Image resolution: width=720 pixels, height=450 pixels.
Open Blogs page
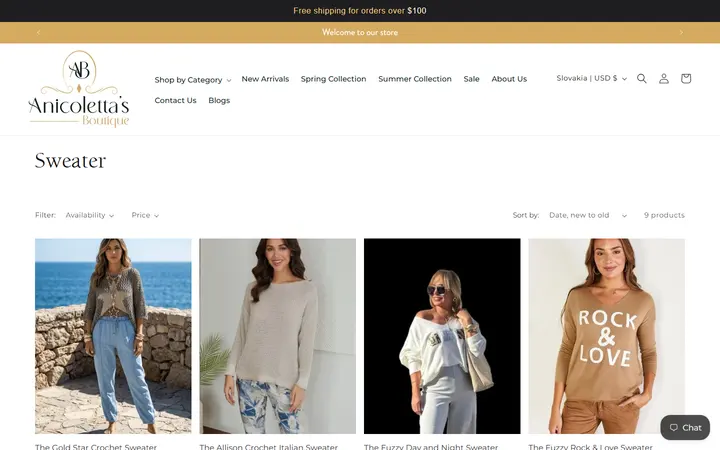click(x=219, y=100)
